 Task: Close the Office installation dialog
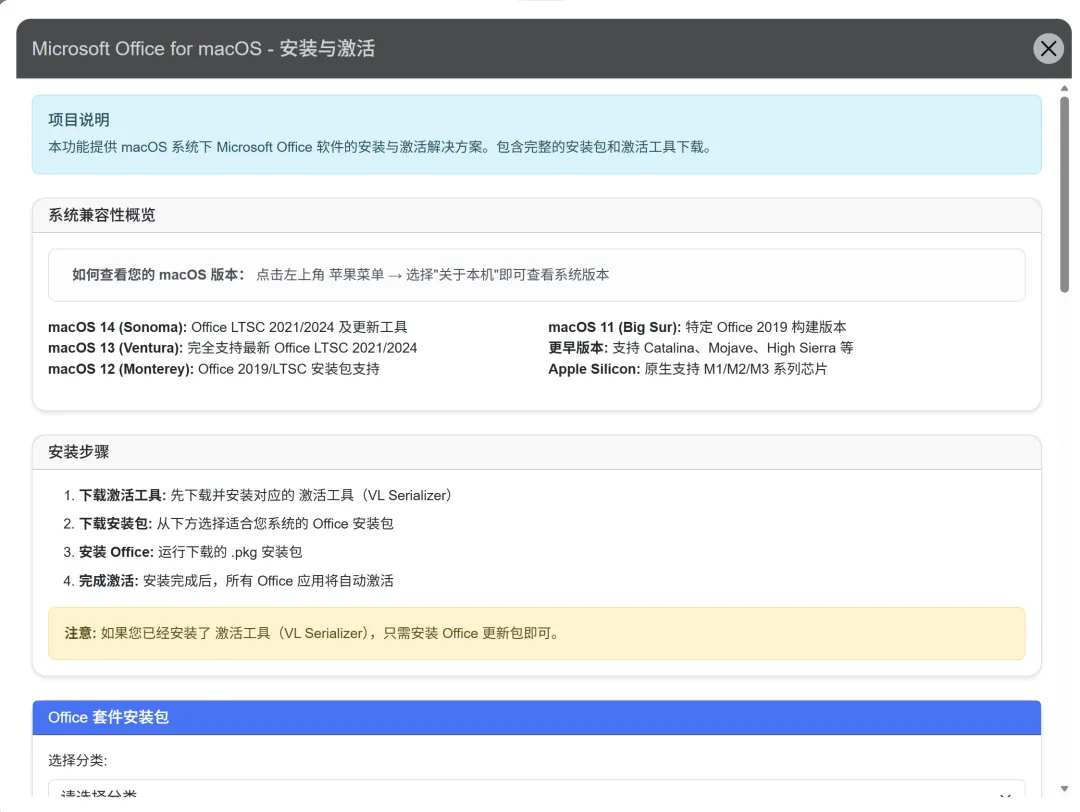[x=1048, y=48]
